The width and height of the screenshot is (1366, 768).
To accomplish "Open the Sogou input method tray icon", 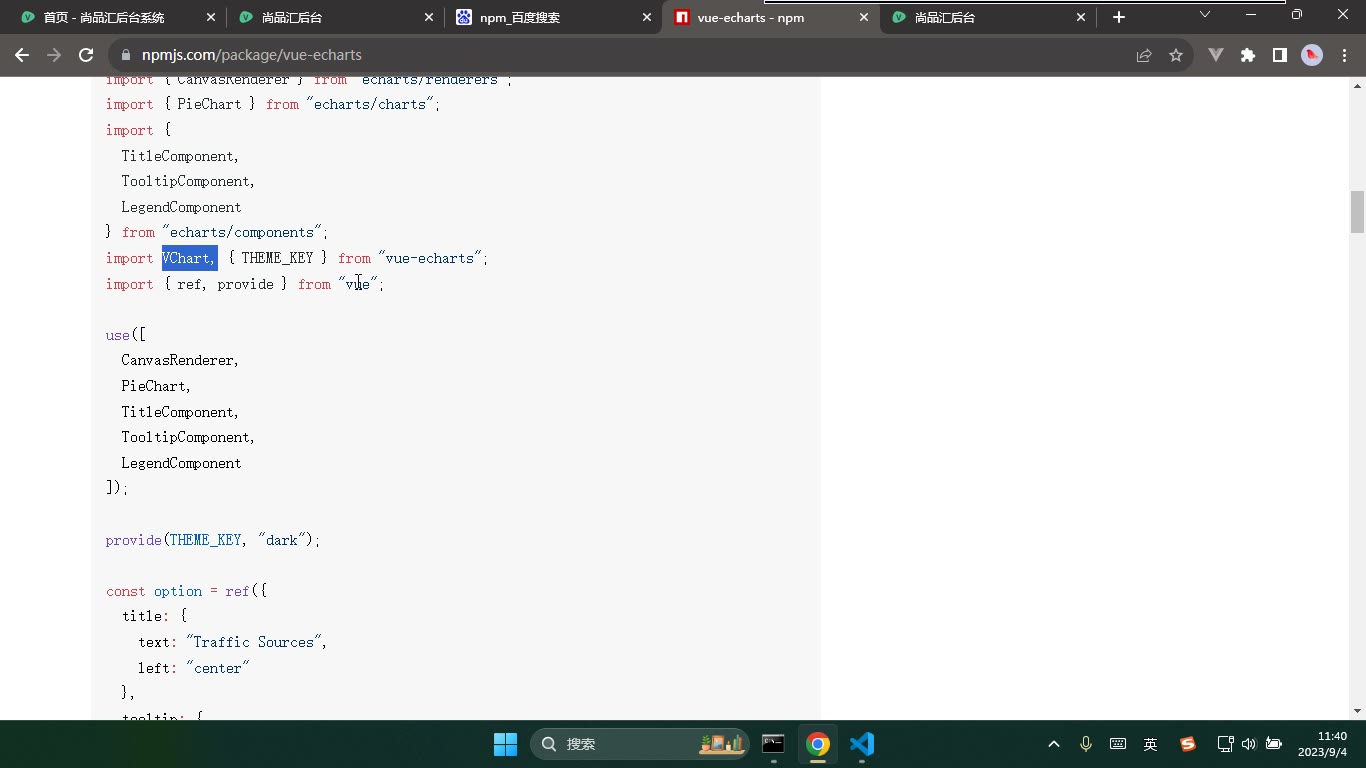I will [1187, 744].
